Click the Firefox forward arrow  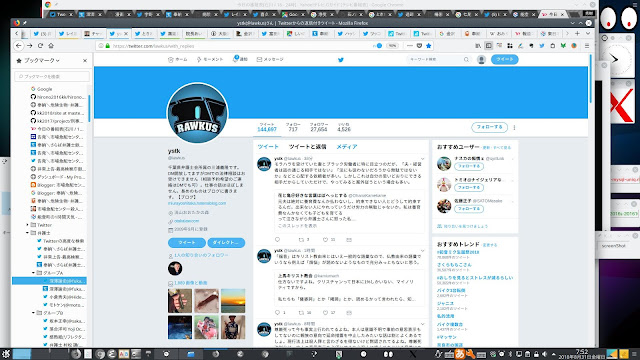(x=30, y=46)
